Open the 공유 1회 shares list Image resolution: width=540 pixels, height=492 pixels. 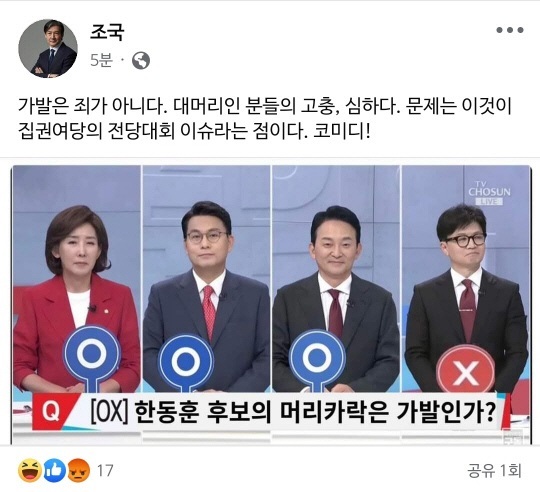[x=494, y=470]
